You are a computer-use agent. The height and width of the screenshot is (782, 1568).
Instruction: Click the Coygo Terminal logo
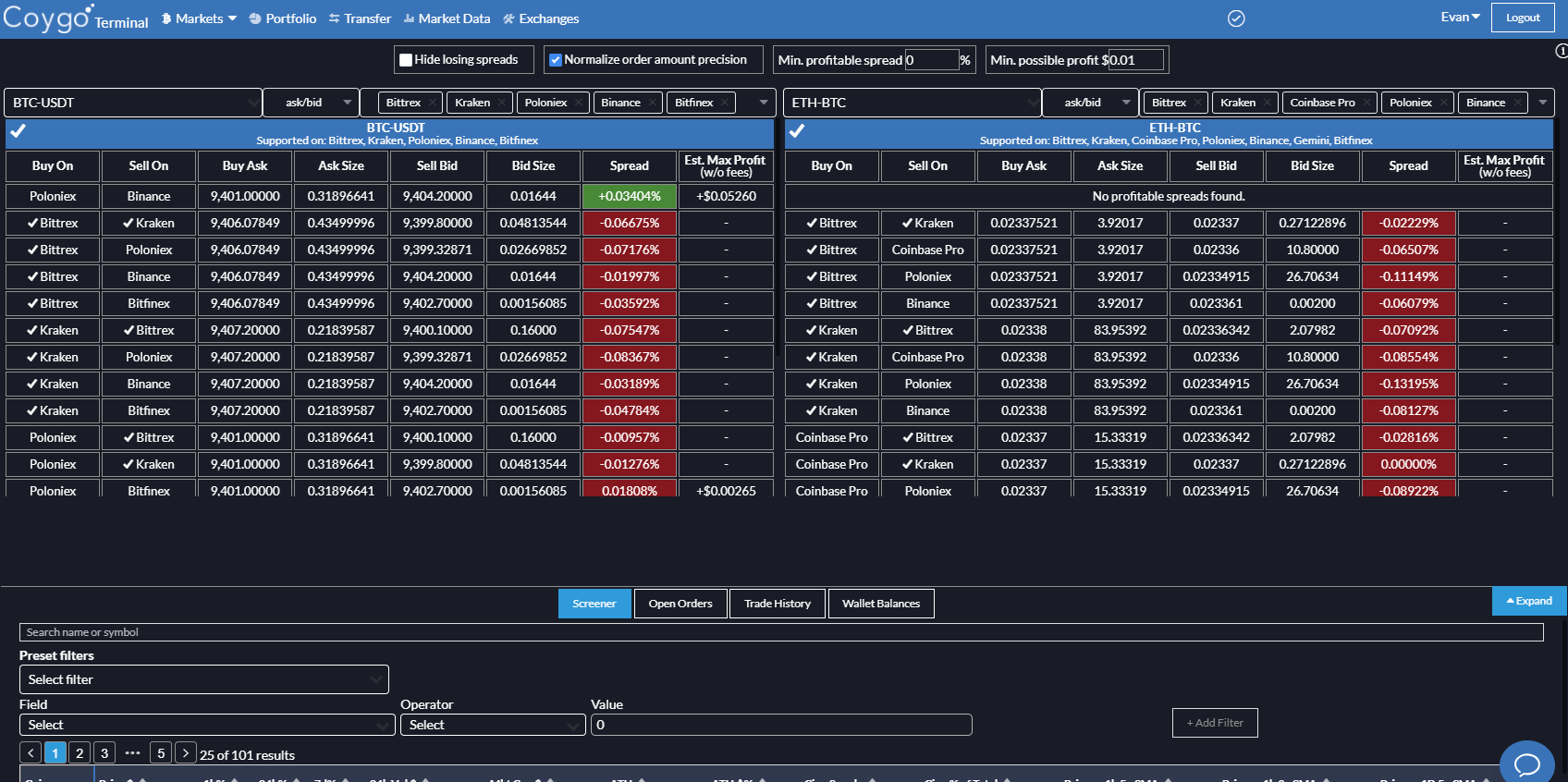(x=76, y=18)
